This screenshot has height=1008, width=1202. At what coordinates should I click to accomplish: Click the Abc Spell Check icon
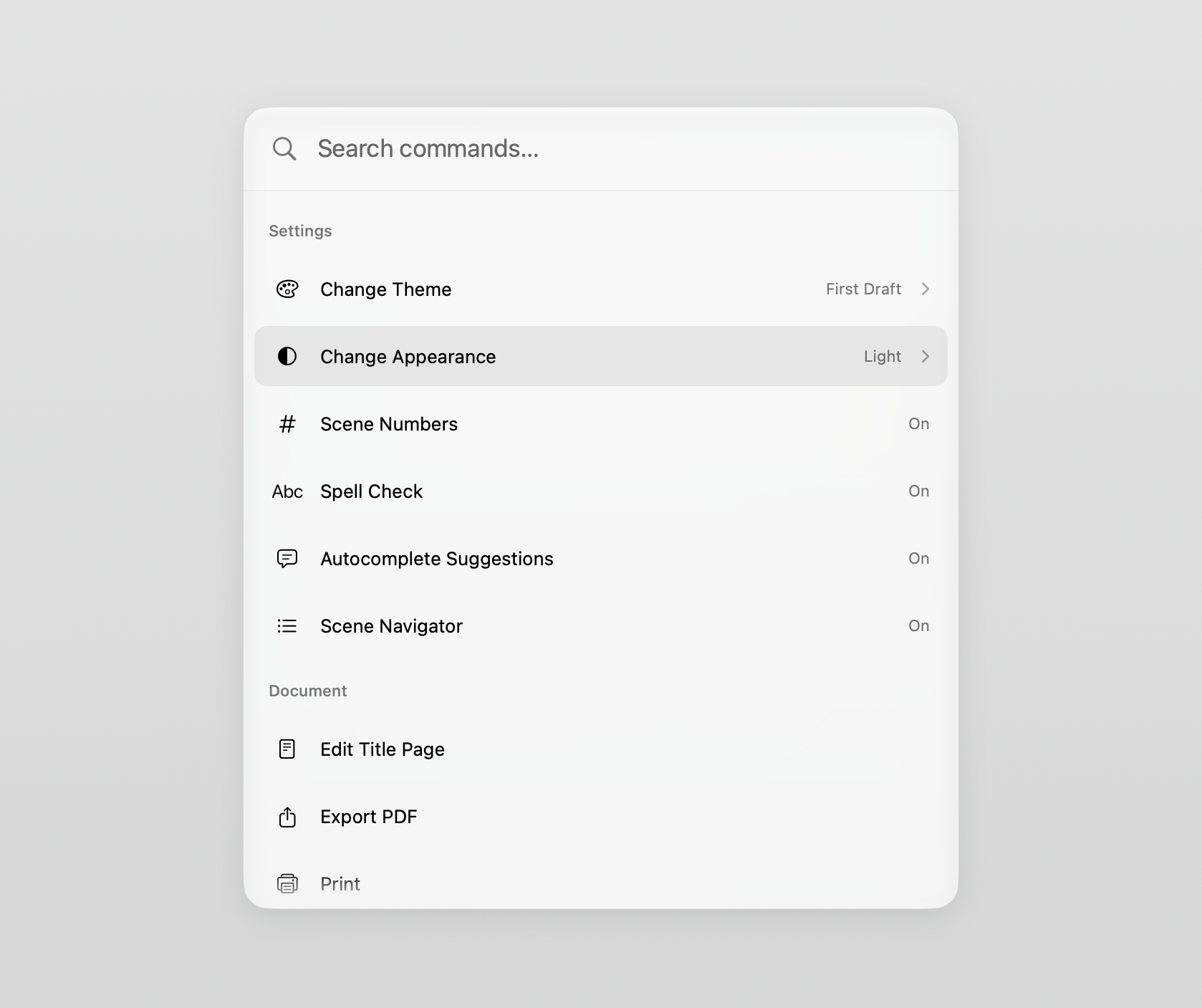[287, 491]
